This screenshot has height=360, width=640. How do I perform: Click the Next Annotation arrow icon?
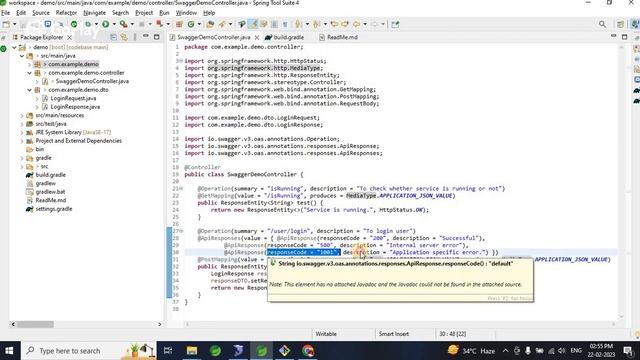298,24
